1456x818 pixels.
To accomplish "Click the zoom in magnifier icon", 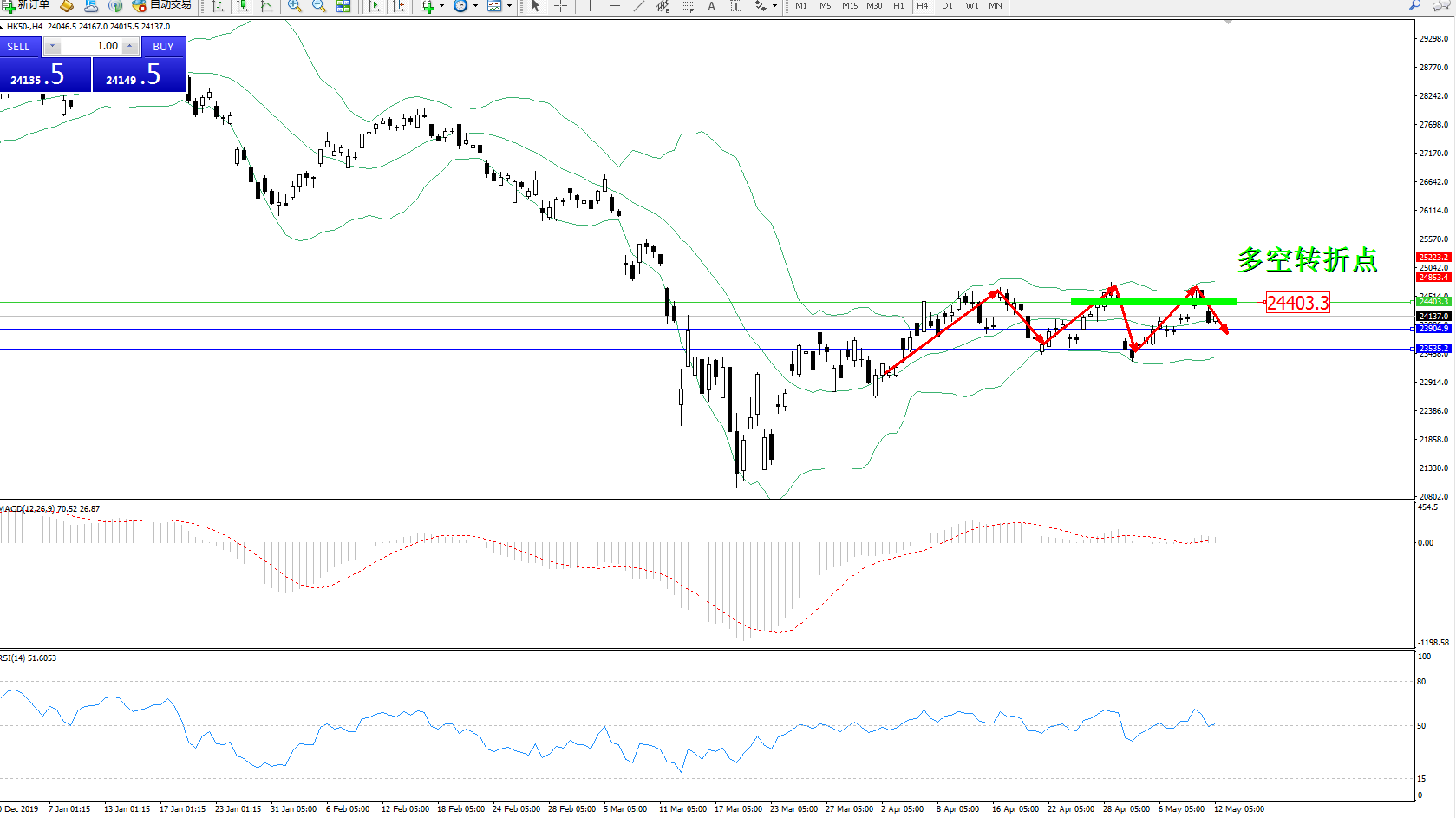I will pos(295,6).
